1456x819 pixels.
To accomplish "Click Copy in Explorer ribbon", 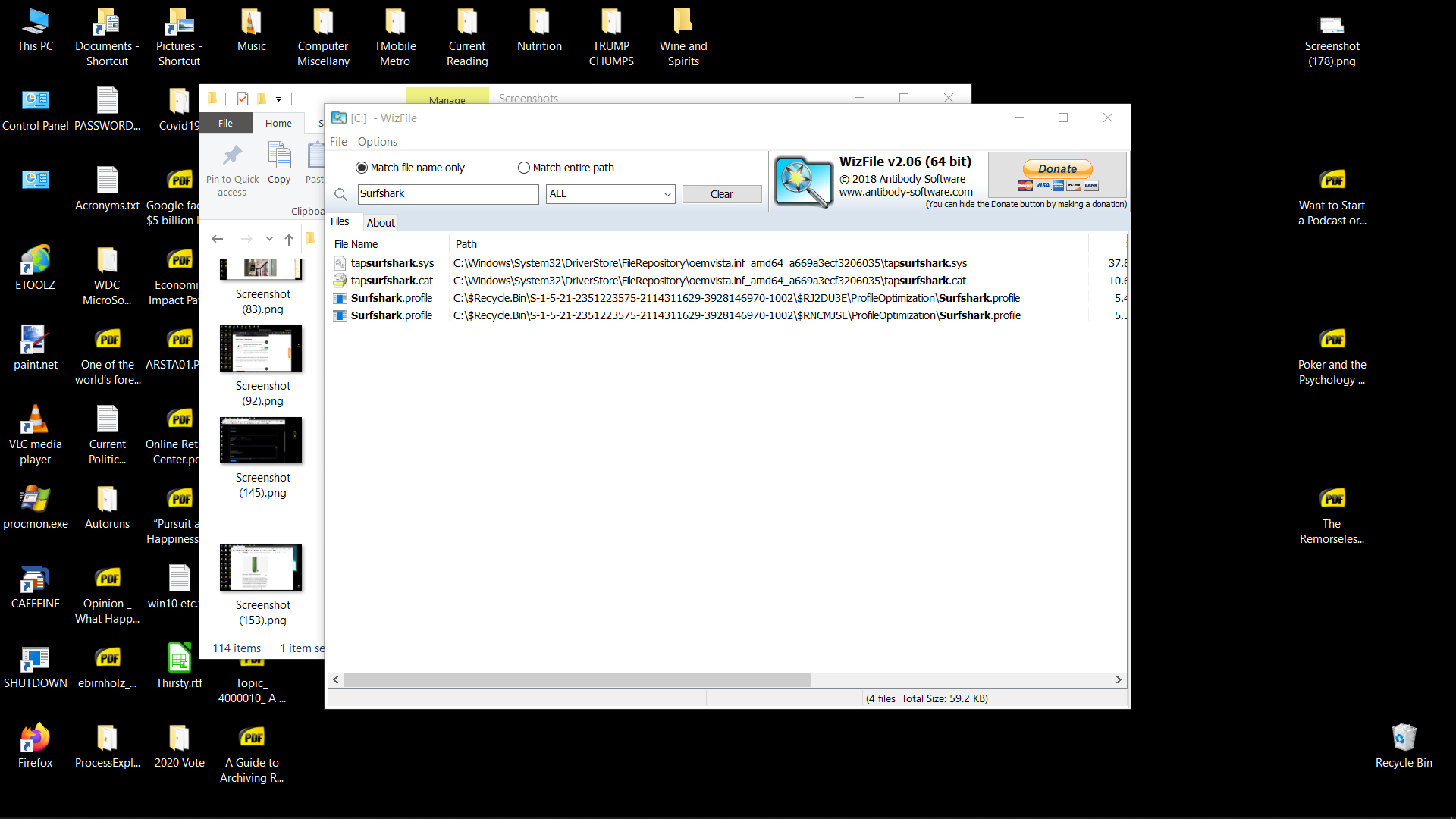I will (279, 164).
